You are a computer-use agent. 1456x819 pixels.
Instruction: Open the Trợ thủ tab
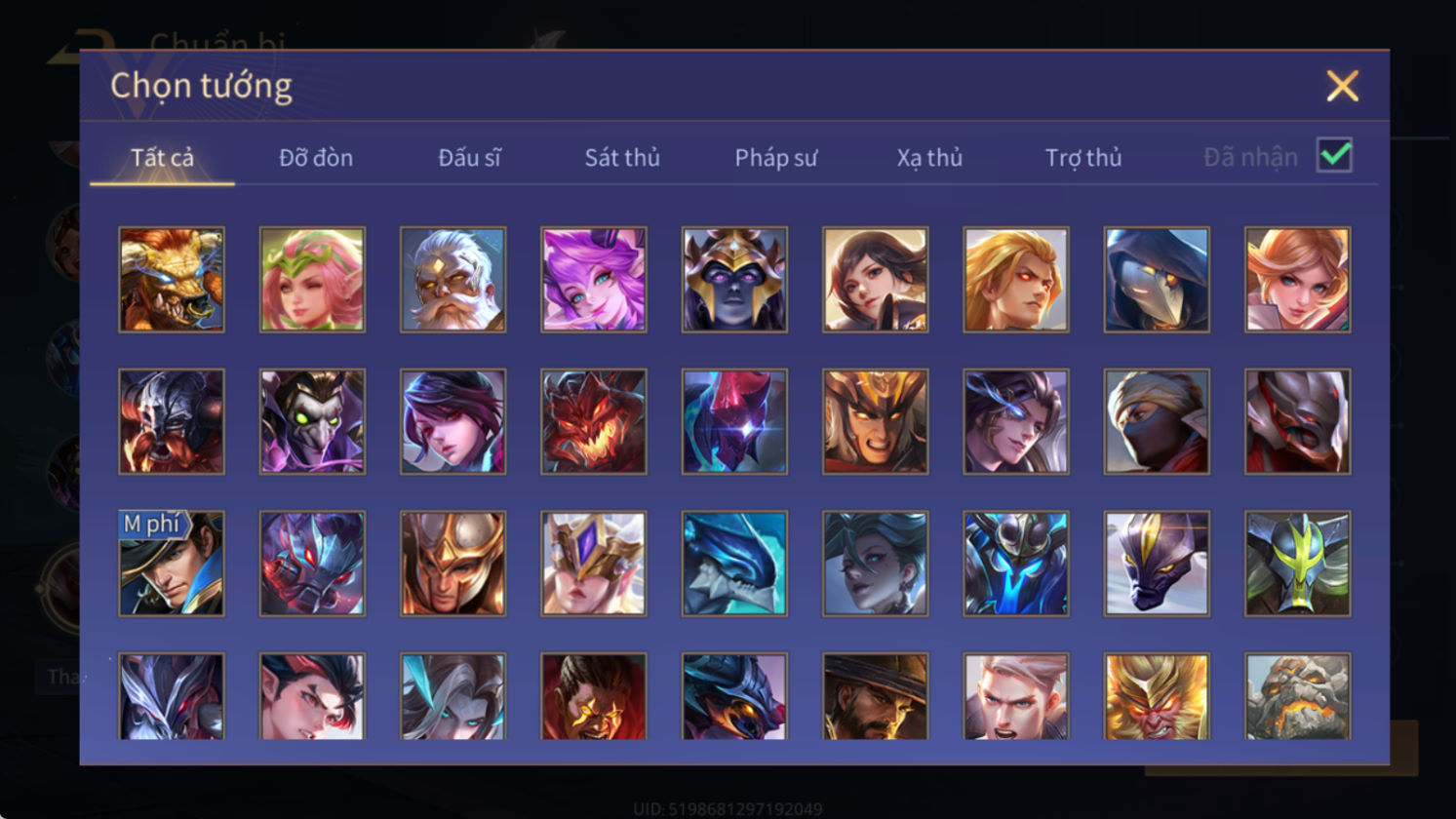pyautogui.click(x=1083, y=157)
